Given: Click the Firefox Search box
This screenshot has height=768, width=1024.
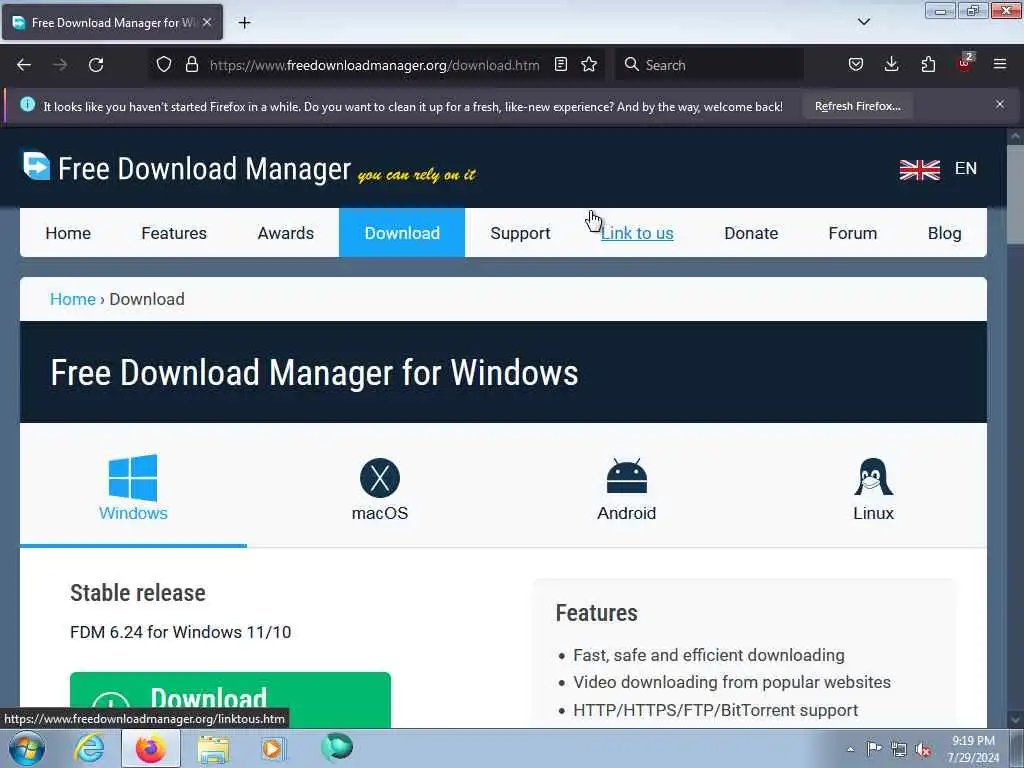Looking at the screenshot, I should (x=710, y=65).
